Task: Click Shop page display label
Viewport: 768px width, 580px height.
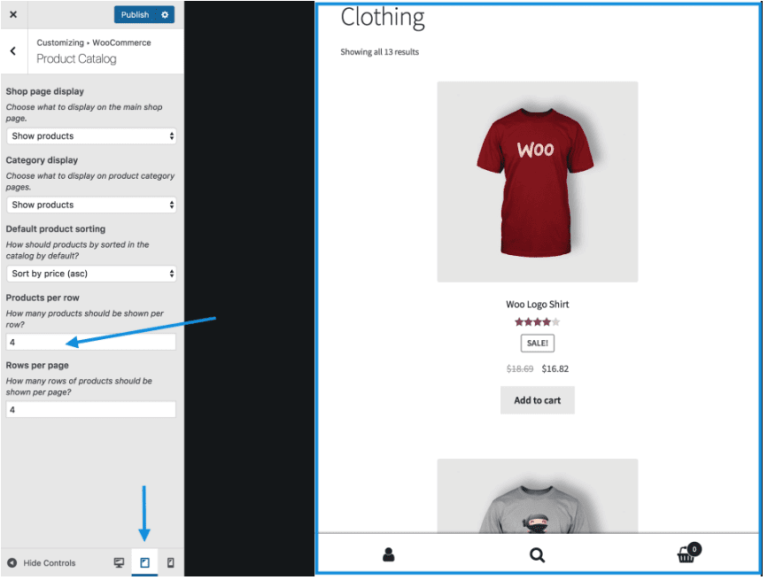Action: (x=45, y=92)
